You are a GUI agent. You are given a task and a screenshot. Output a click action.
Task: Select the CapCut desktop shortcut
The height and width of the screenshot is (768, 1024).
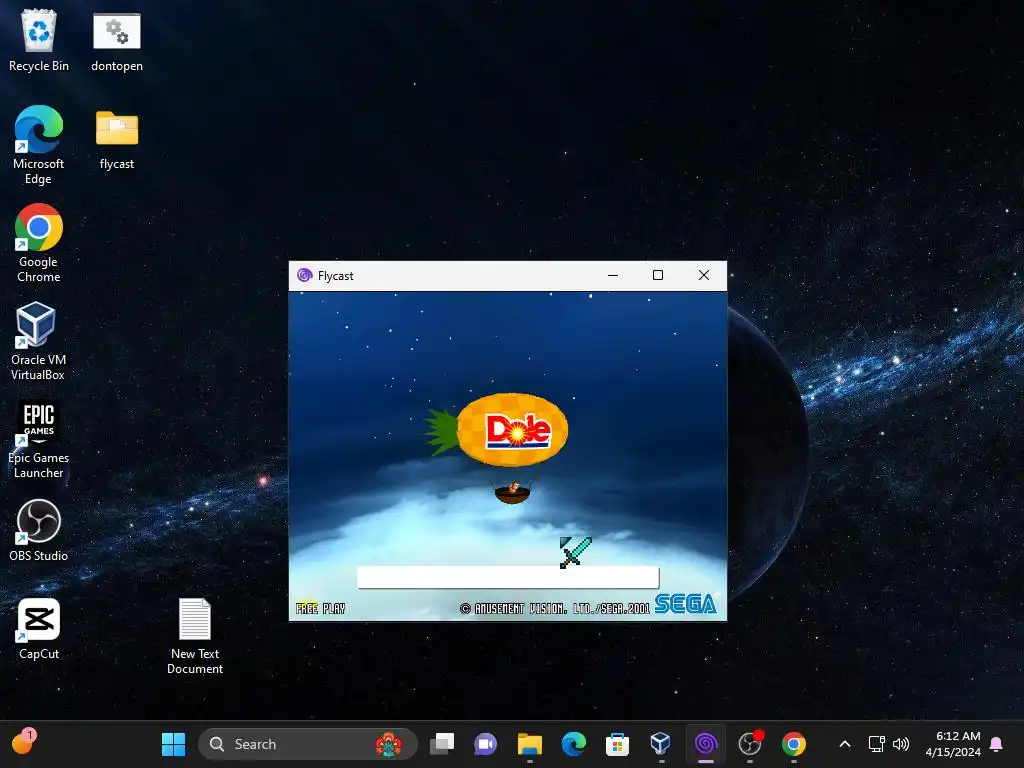[39, 628]
